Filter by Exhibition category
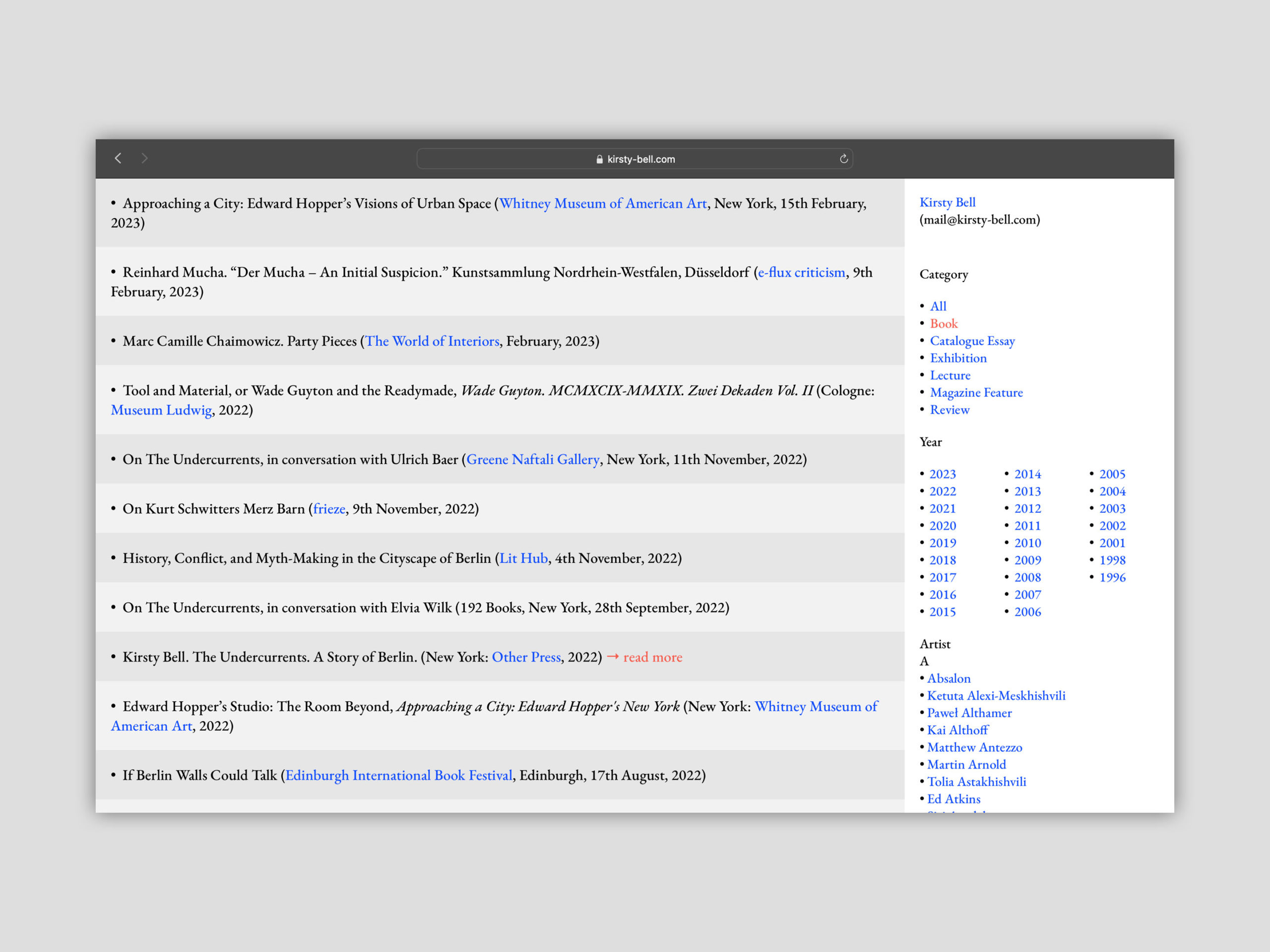1270x952 pixels. 958,358
